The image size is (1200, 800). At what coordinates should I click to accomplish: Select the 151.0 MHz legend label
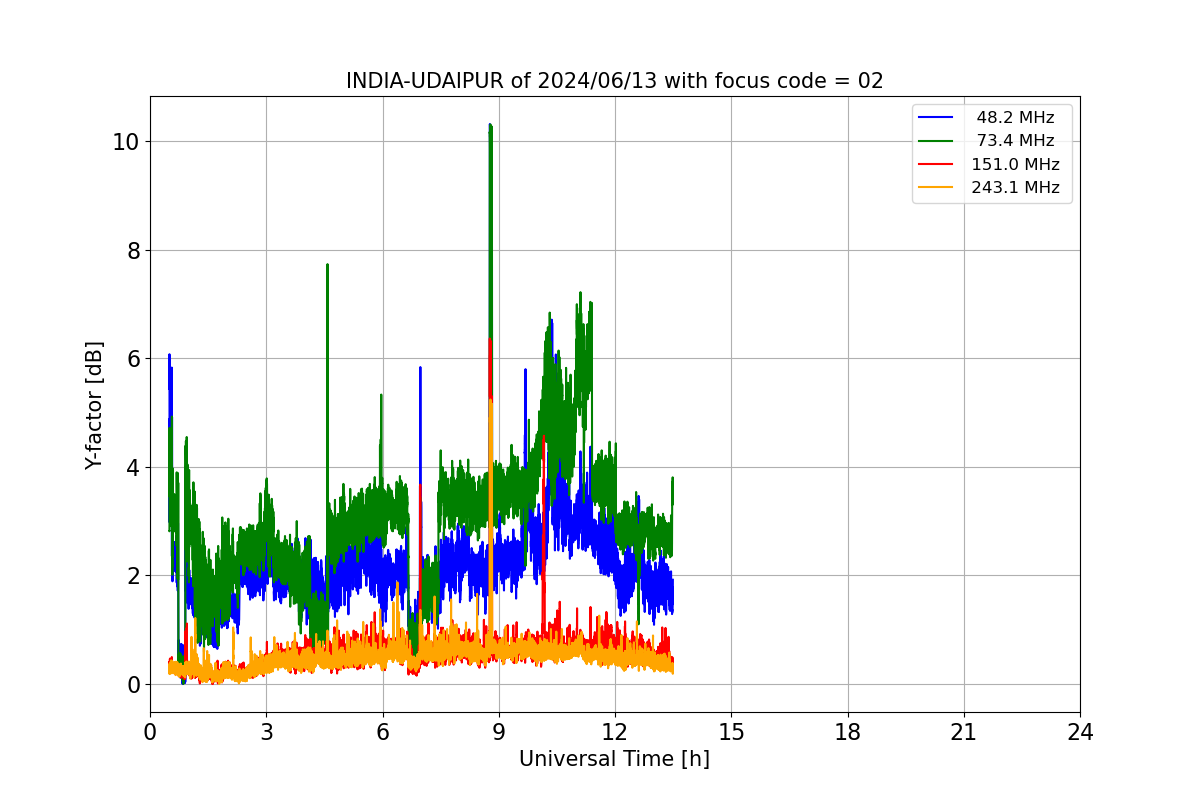click(x=1015, y=164)
